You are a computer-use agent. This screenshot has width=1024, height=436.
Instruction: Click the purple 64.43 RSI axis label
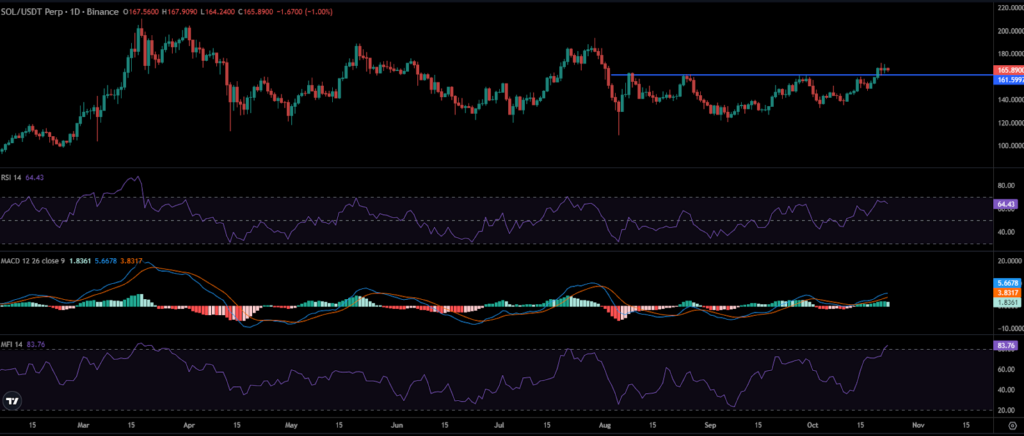pyautogui.click(x=1004, y=205)
